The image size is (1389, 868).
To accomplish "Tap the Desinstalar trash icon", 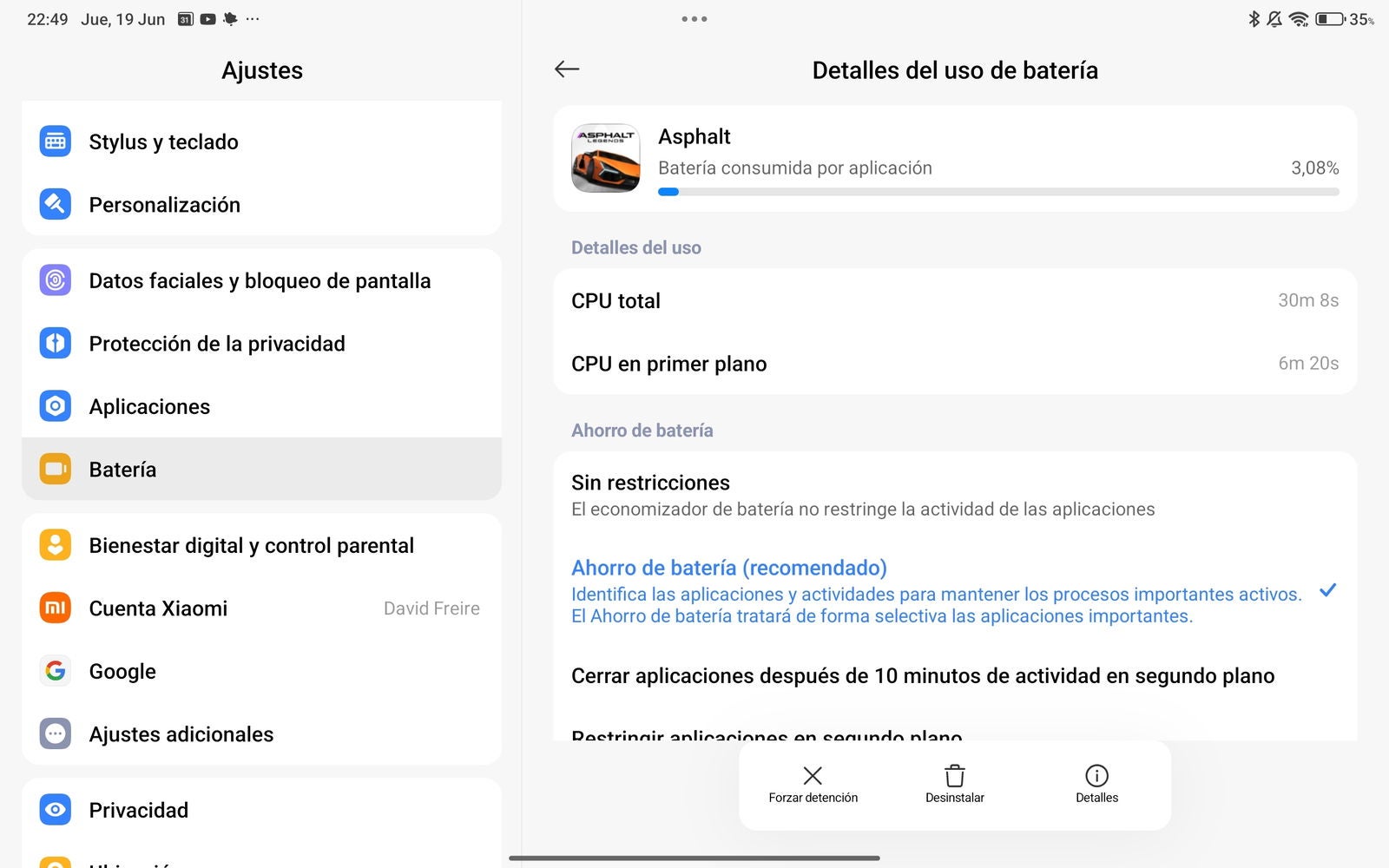I will pos(954,775).
